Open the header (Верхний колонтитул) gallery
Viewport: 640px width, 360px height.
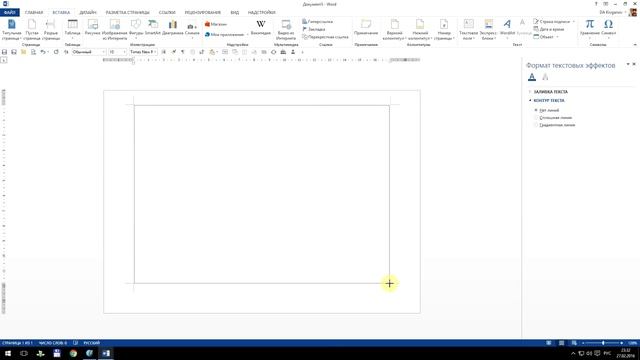[x=394, y=30]
